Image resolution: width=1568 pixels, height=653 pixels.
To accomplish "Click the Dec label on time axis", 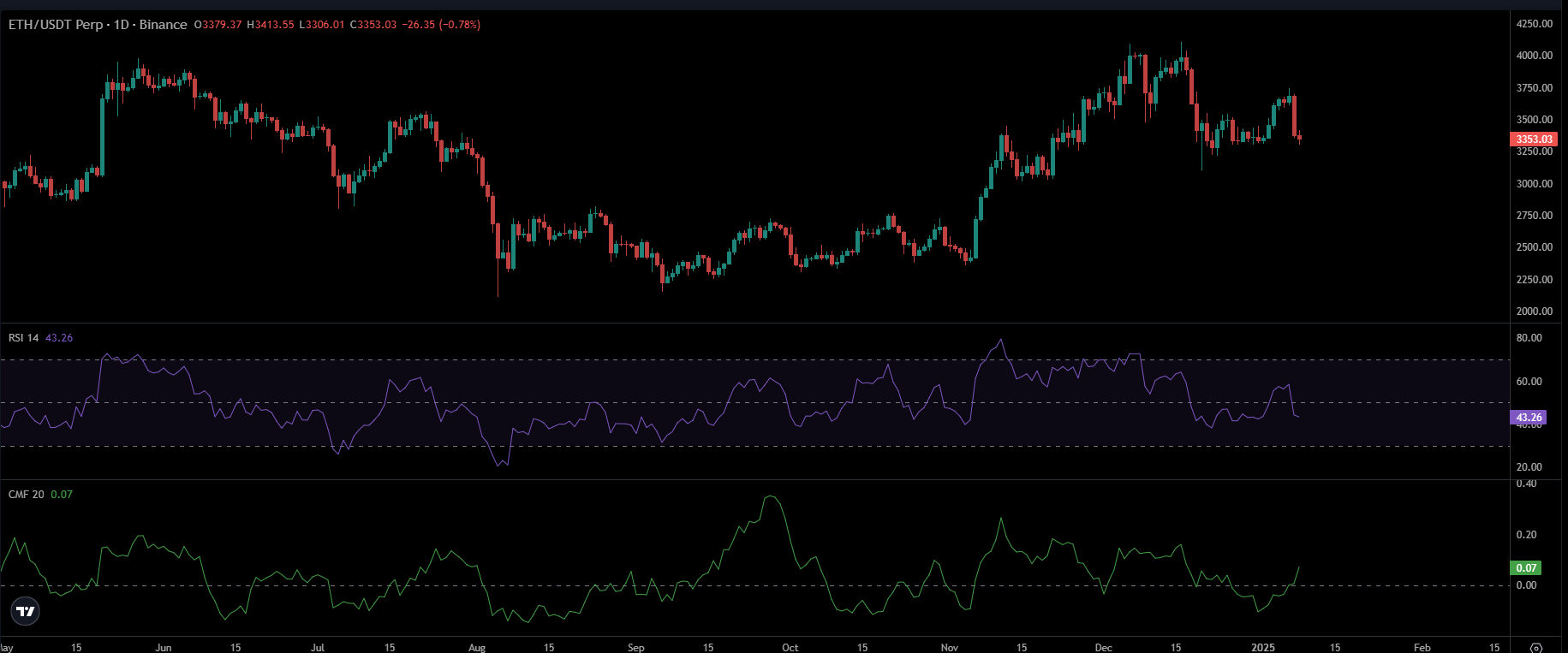I will (x=1103, y=647).
